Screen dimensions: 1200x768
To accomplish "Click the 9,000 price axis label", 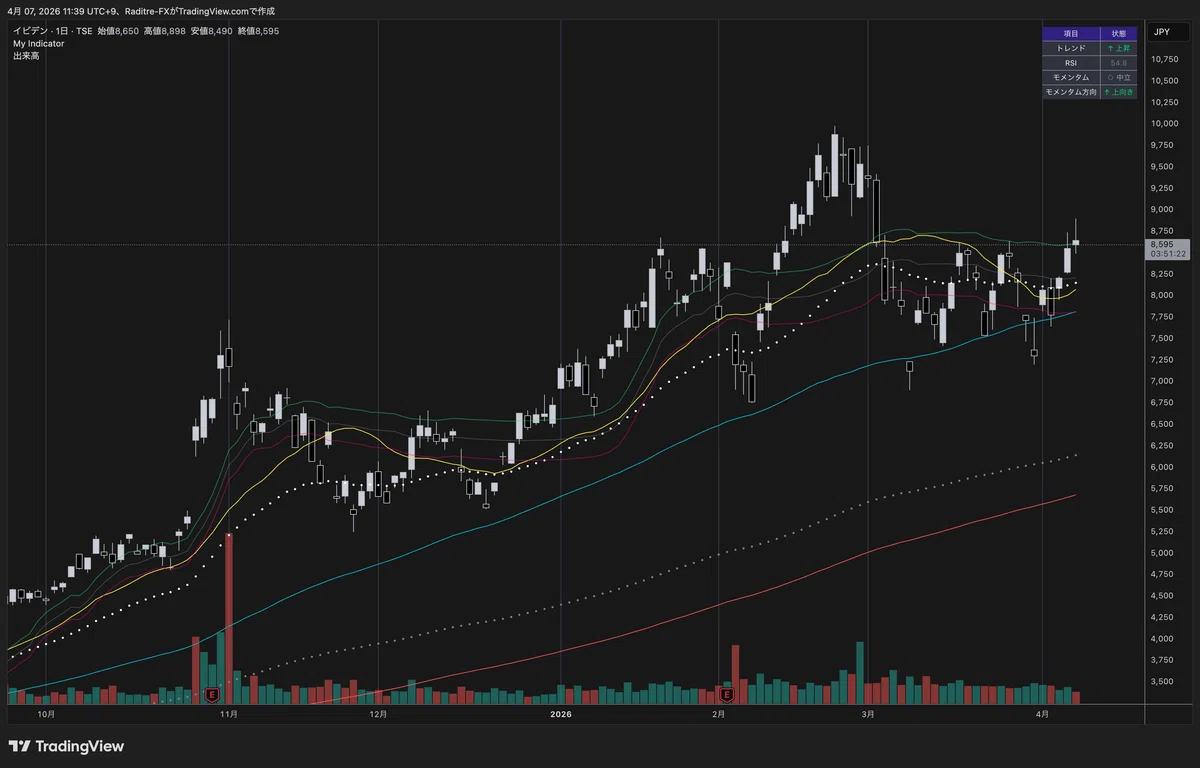I will (1161, 209).
